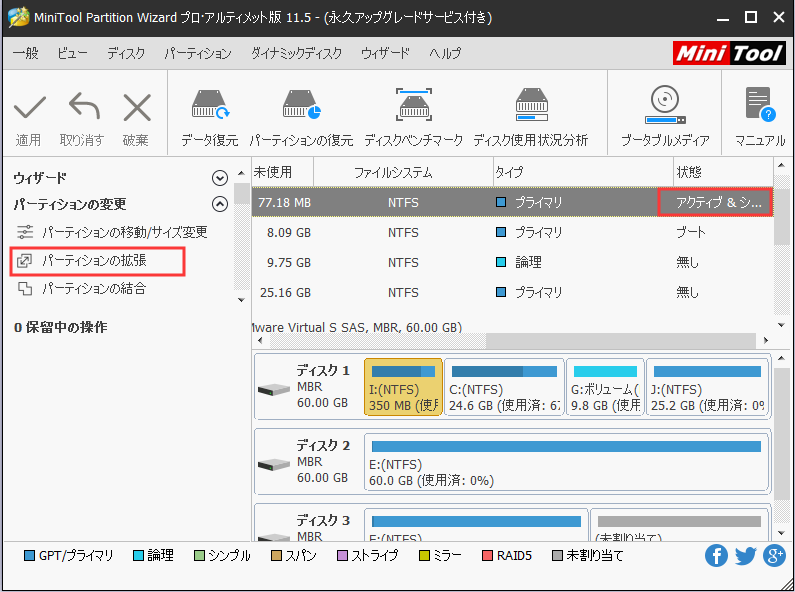
Task: Sort by the 状態 column header
Action: [x=724, y=172]
